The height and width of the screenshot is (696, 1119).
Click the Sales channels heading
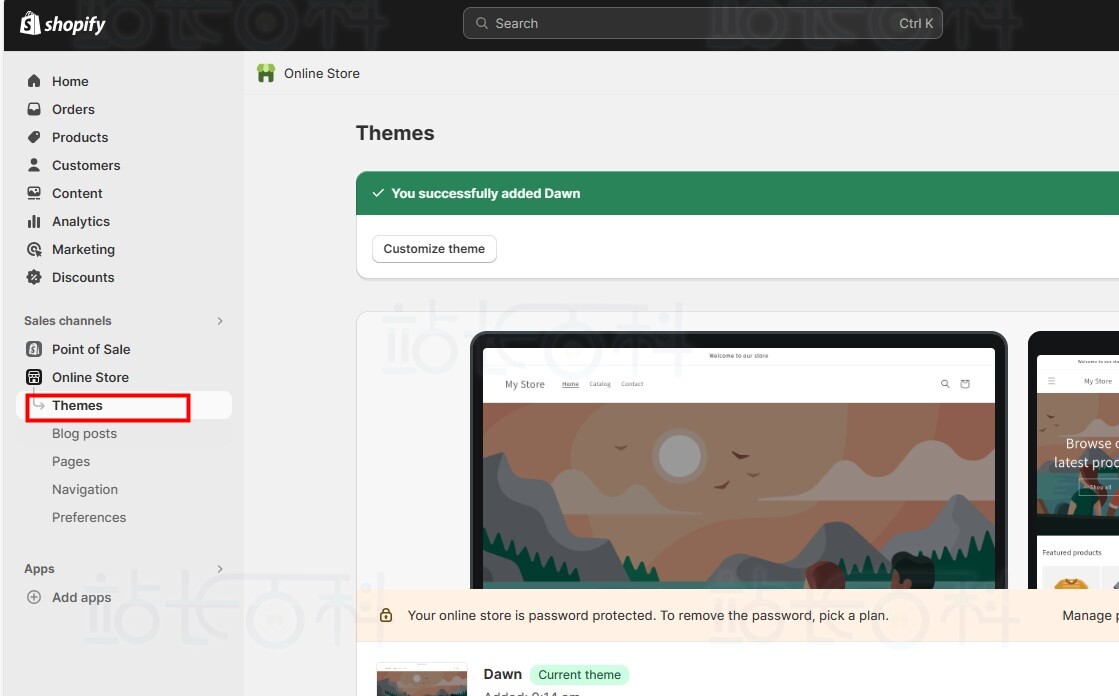[68, 321]
